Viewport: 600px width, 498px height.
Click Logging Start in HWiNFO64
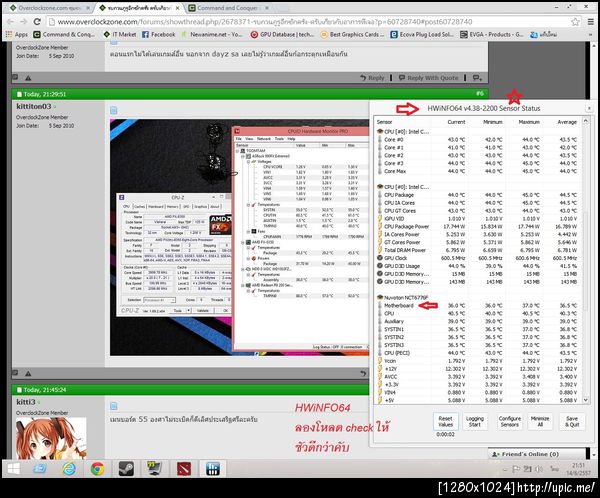[x=474, y=421]
